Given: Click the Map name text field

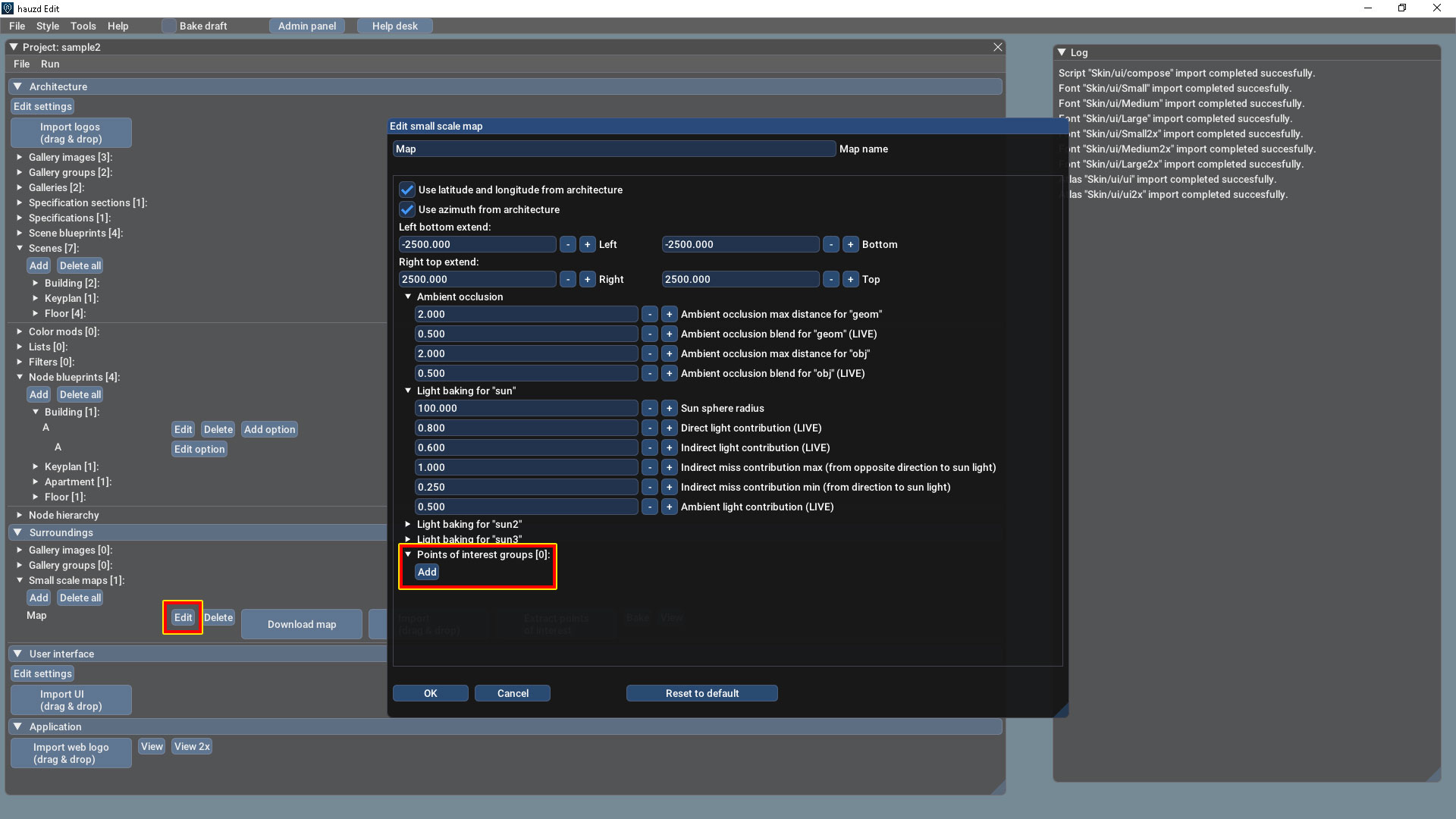Looking at the screenshot, I should (x=614, y=149).
